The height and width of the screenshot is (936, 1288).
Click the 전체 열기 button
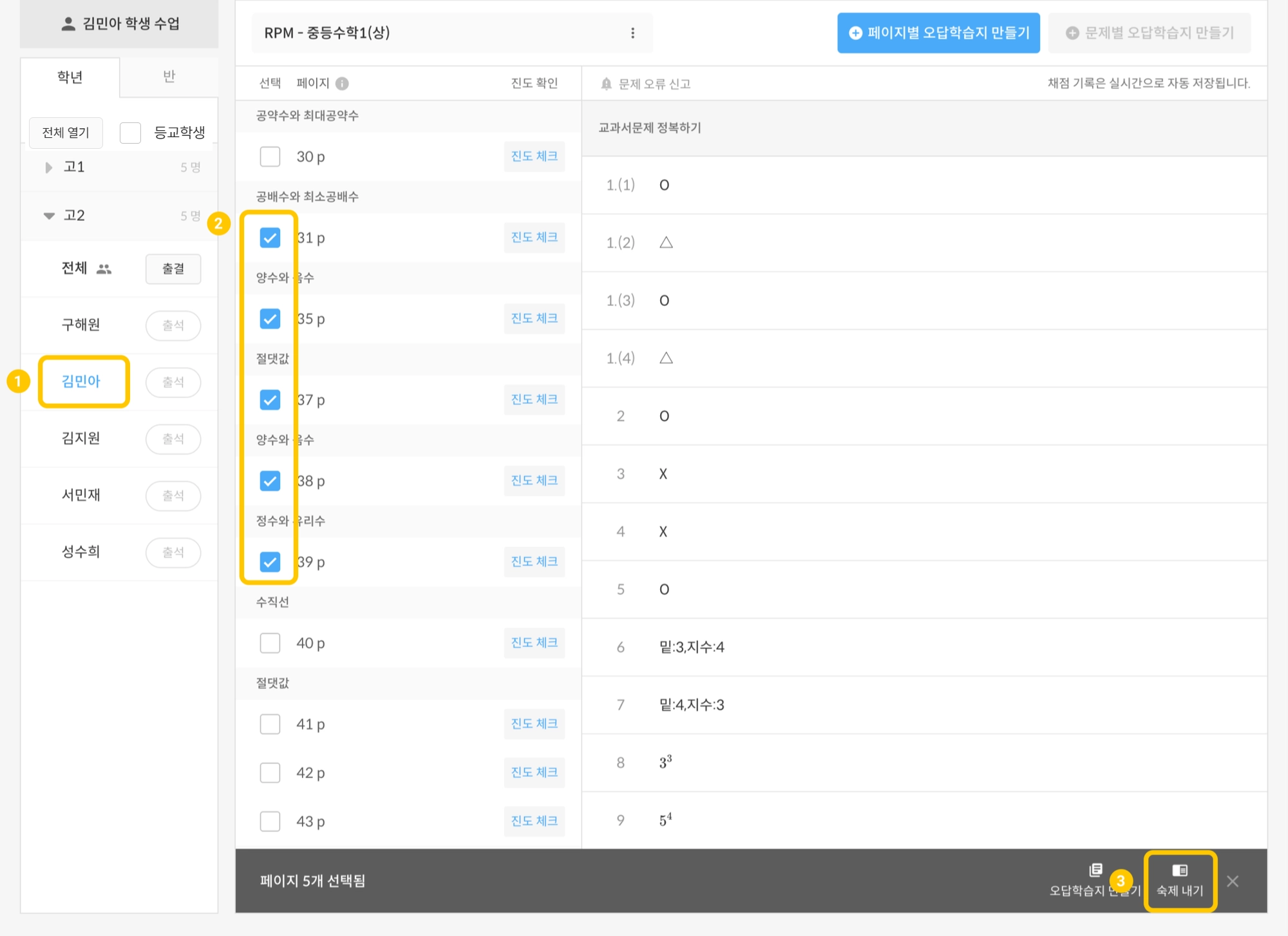(x=66, y=133)
